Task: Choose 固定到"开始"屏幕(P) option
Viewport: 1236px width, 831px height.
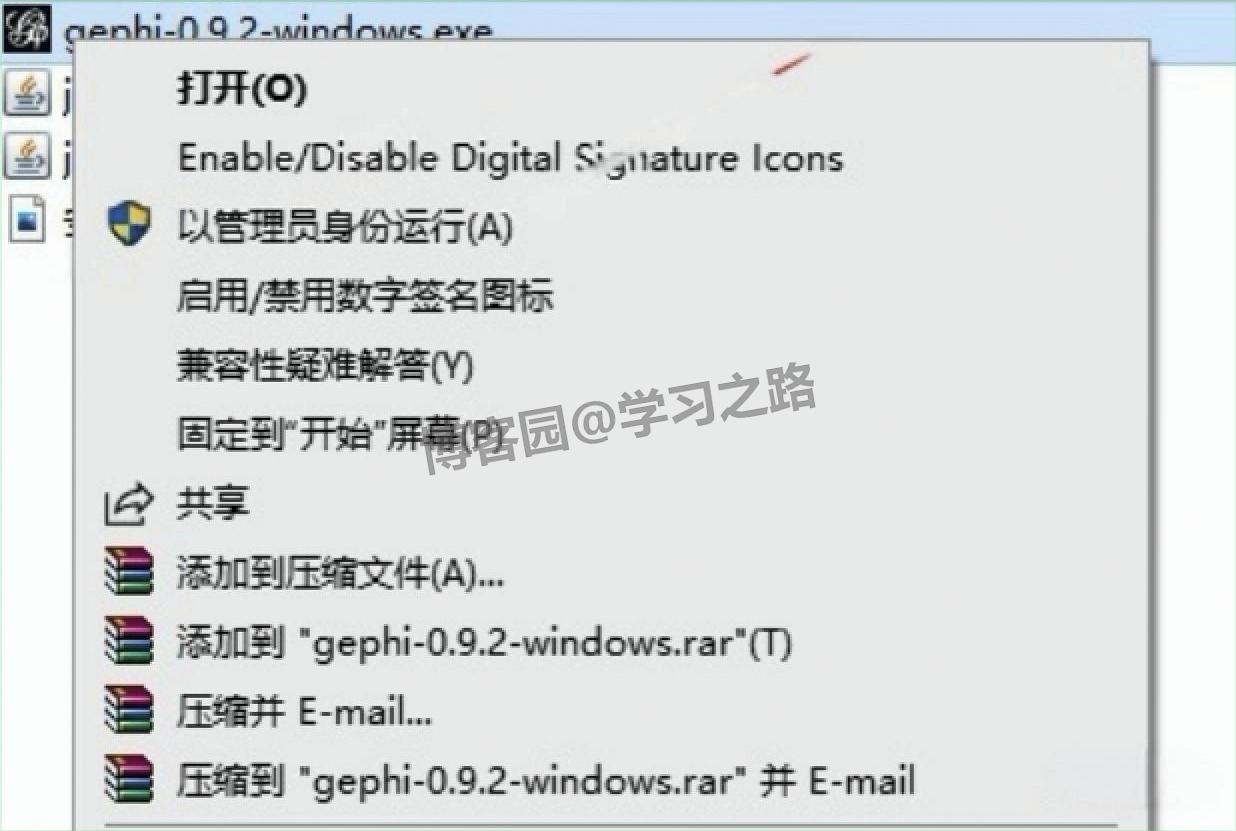Action: tap(340, 434)
